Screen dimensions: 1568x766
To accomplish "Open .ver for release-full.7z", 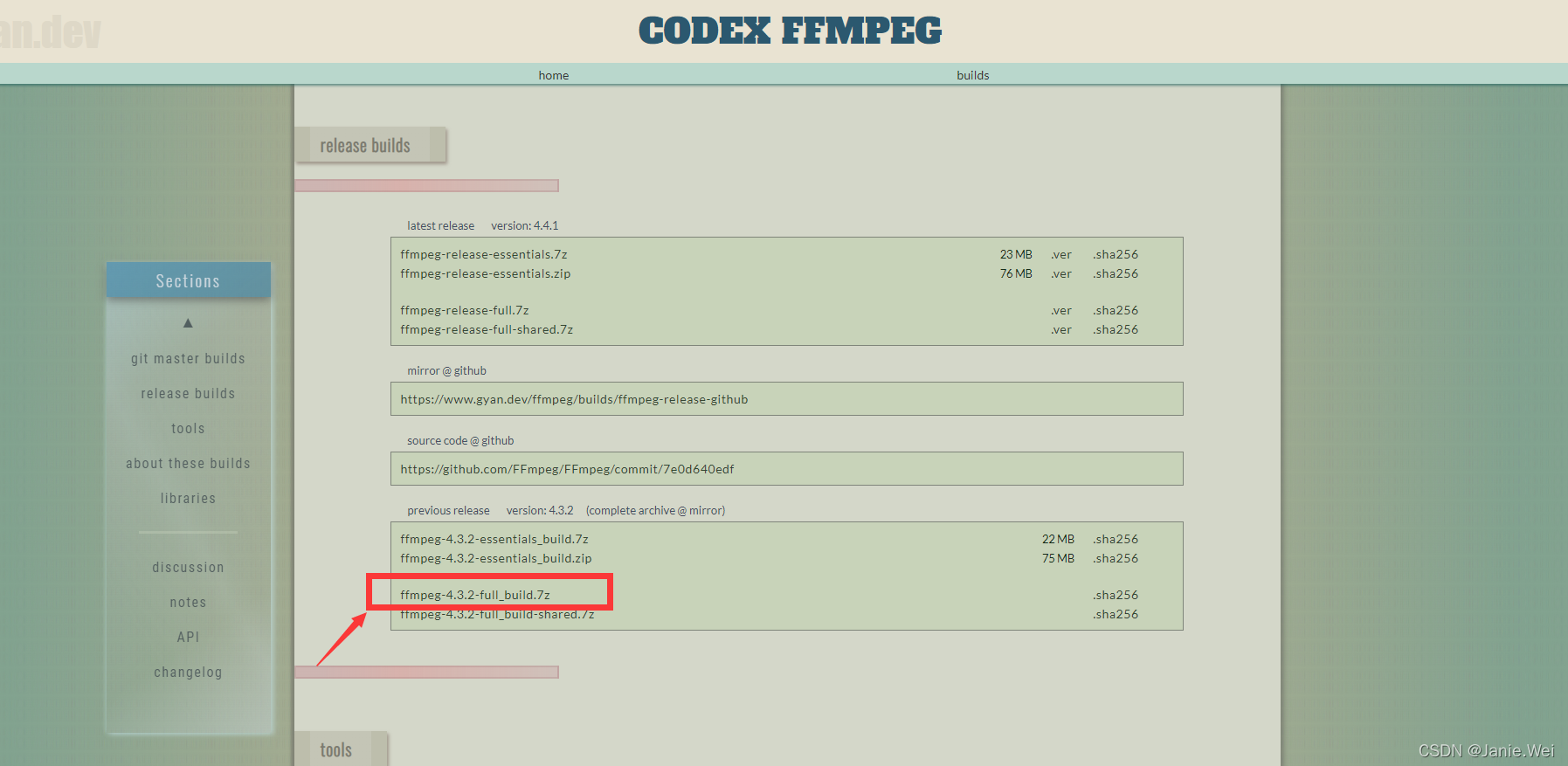I will 1061,311.
